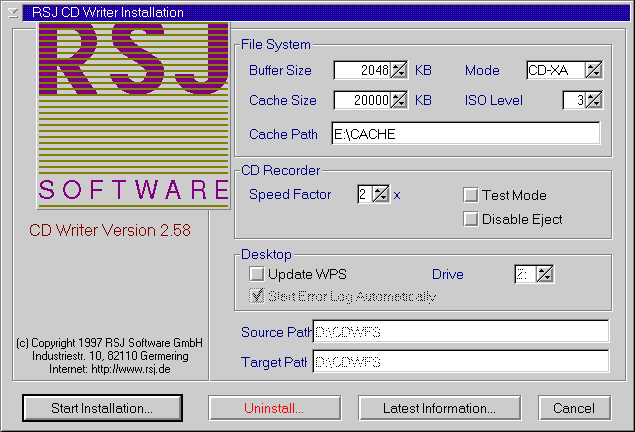Click the ISO Level value field
The height and width of the screenshot is (432, 635).
[574, 100]
